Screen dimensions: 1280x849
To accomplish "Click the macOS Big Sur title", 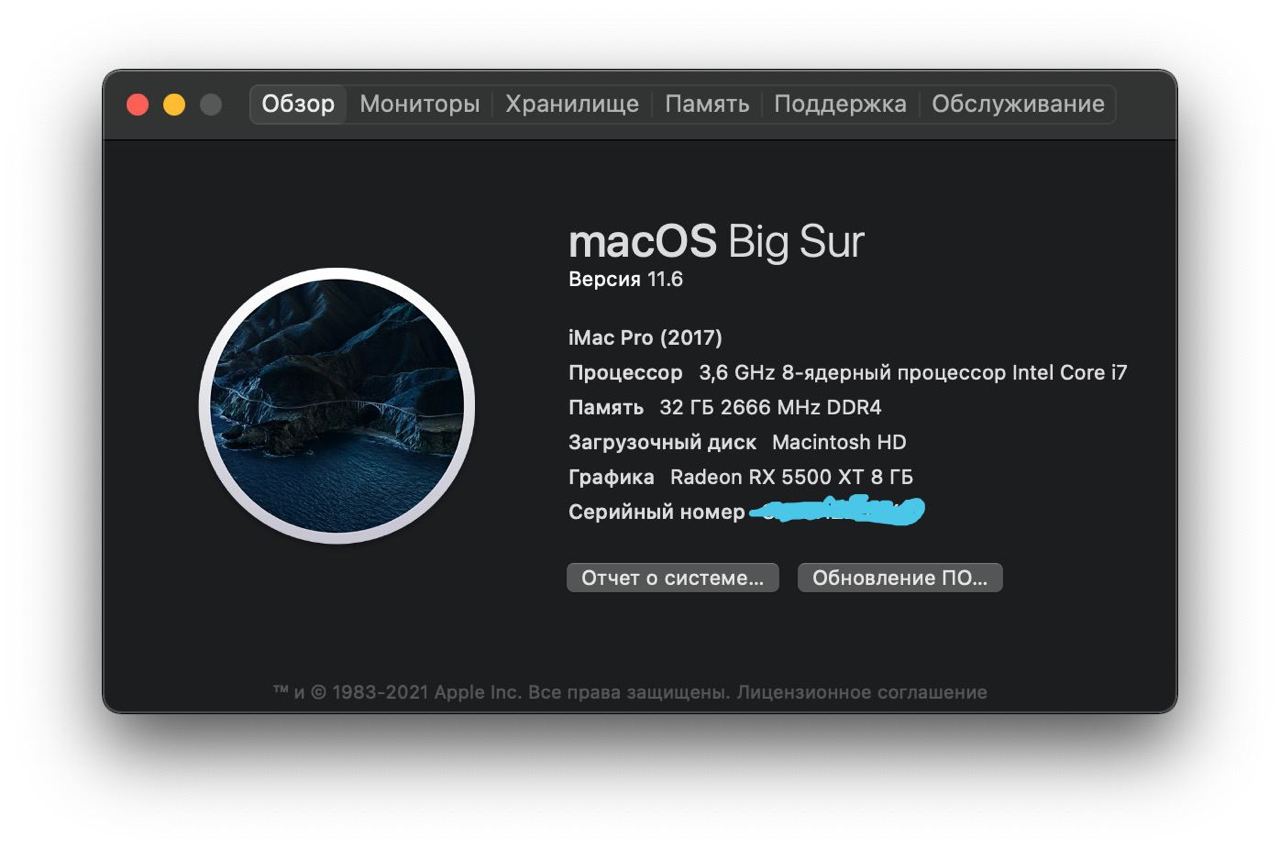I will click(716, 241).
